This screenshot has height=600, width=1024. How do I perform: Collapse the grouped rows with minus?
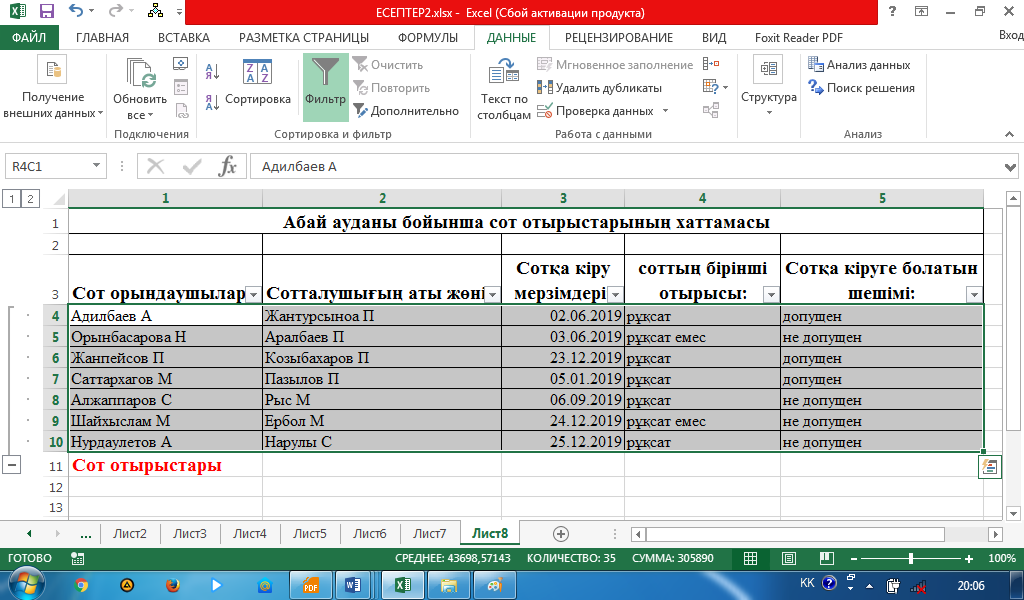coord(12,465)
